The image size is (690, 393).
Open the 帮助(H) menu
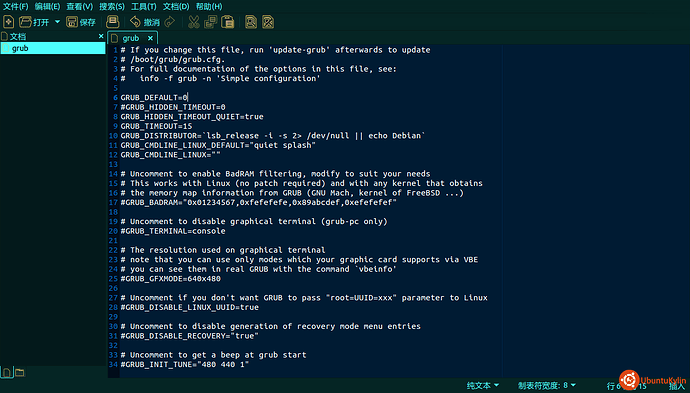tap(209, 7)
